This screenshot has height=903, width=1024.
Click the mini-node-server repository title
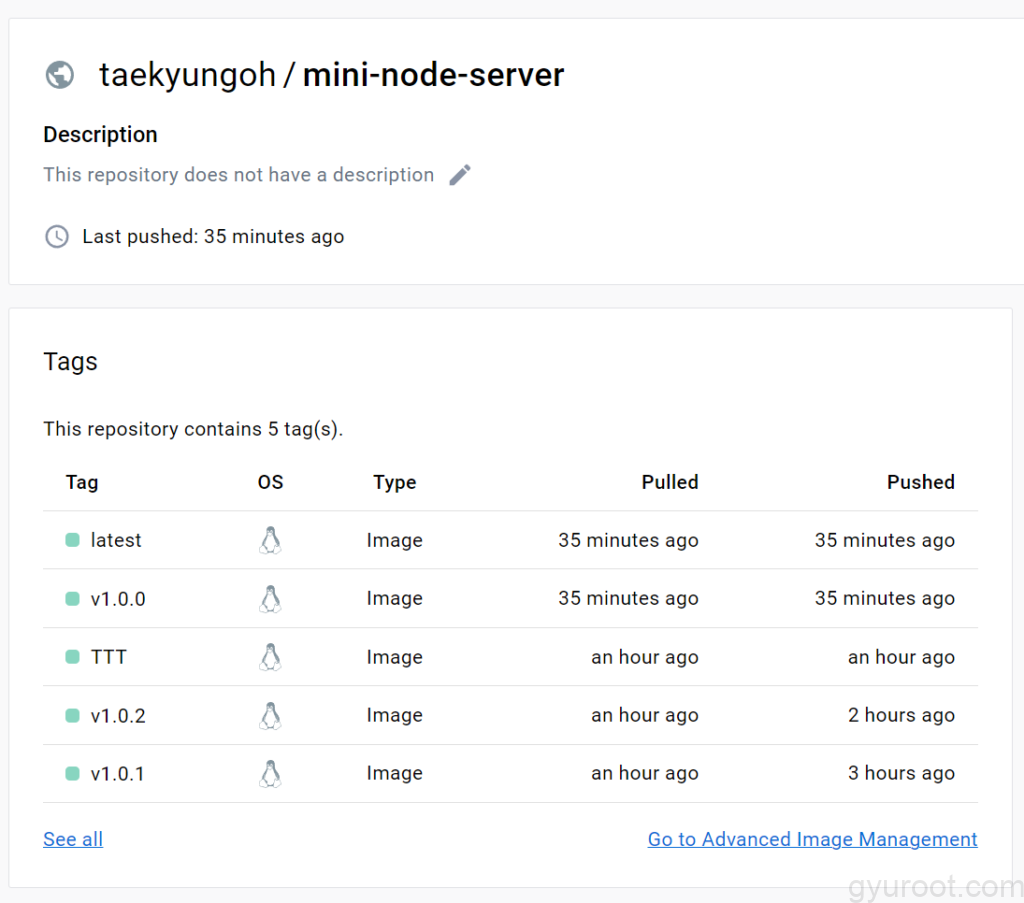coord(433,75)
